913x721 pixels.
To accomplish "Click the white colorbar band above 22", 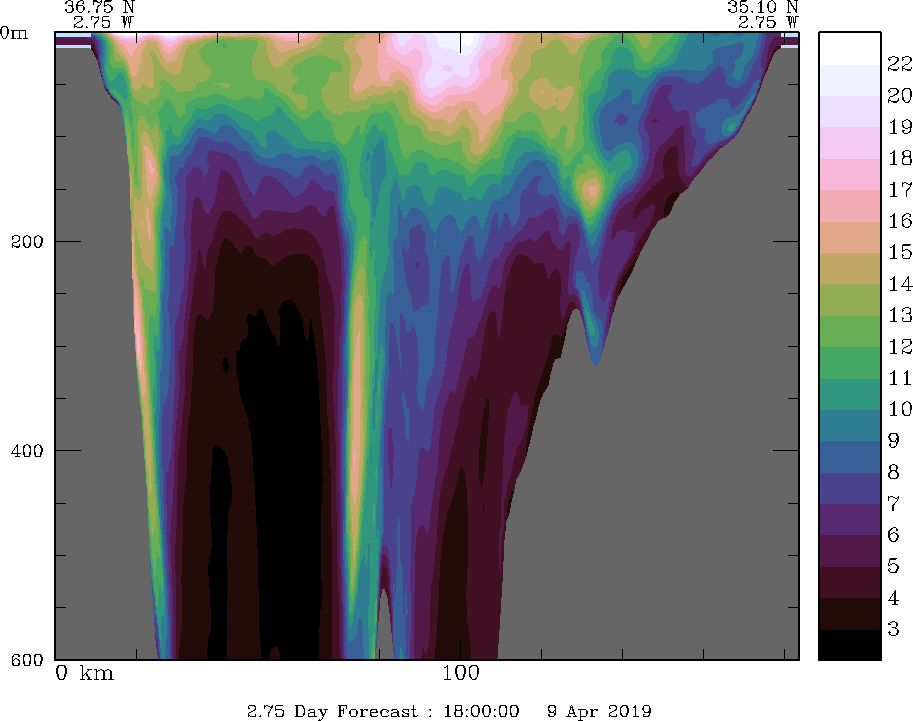I will tap(850, 49).
